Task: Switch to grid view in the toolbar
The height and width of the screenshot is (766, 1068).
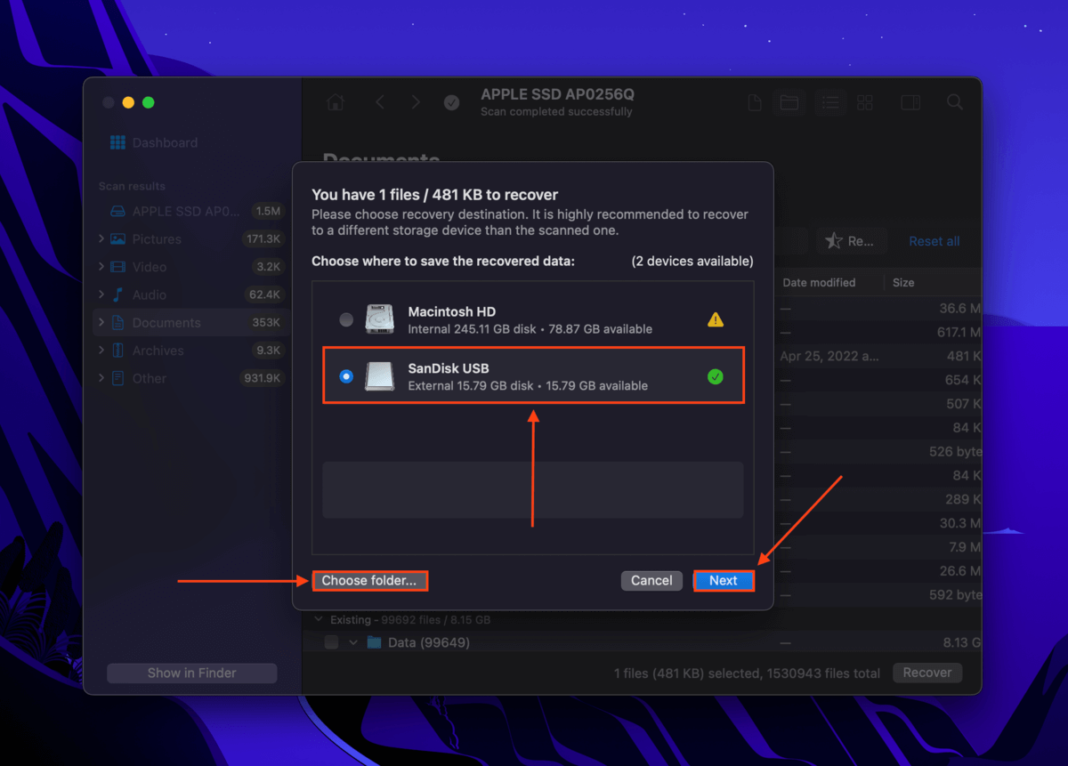Action: tap(865, 102)
